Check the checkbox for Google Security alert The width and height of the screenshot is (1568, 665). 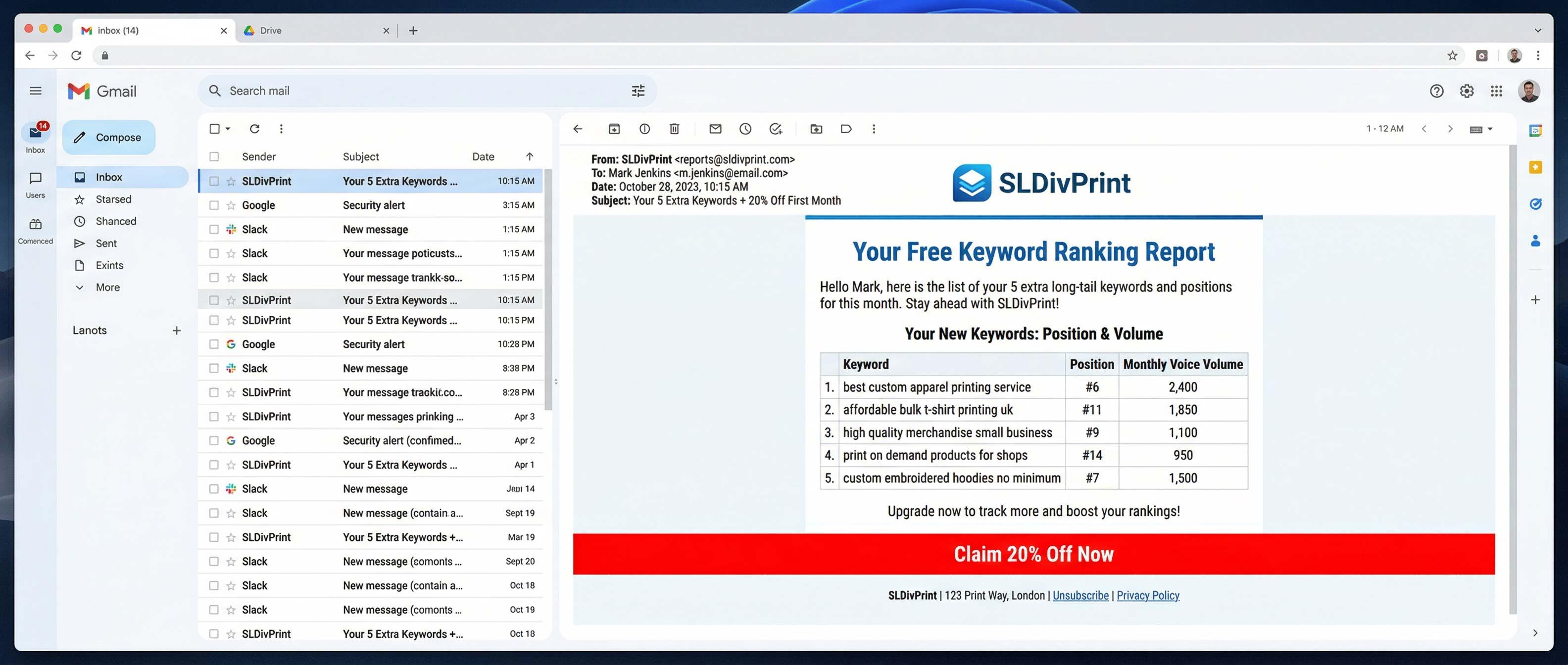tap(214, 205)
